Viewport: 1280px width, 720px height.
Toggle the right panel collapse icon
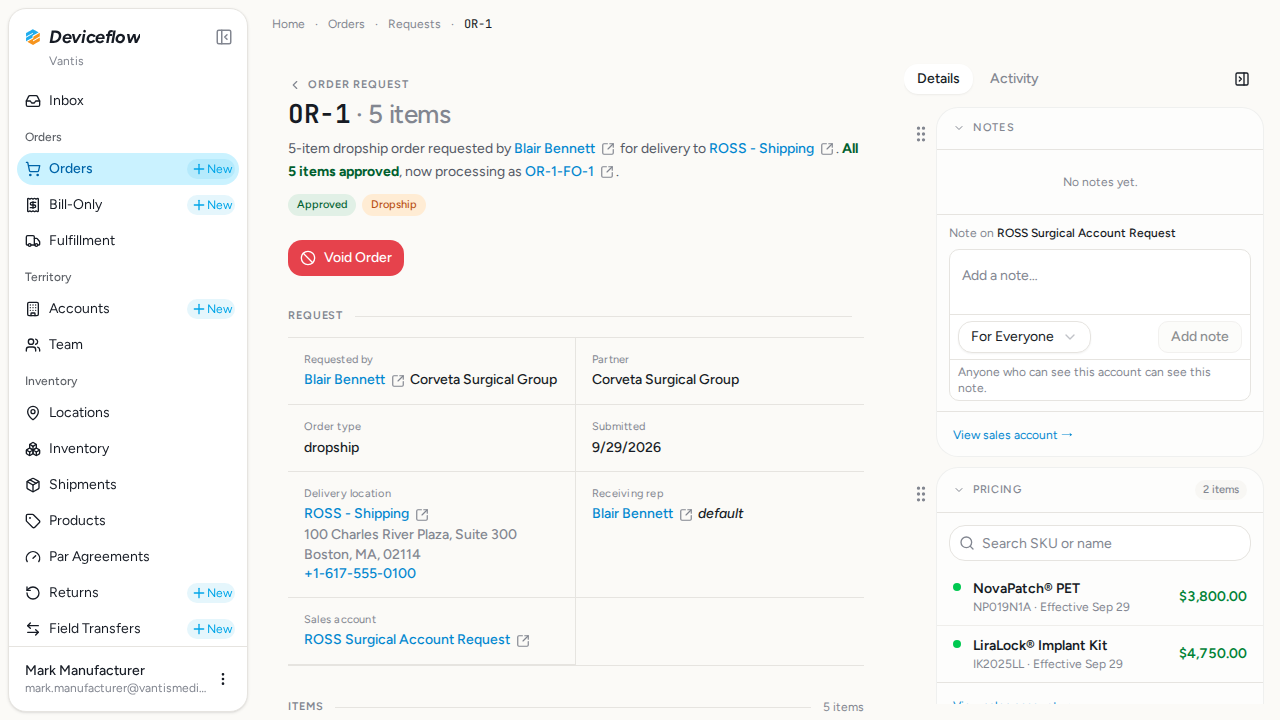pos(1242,79)
